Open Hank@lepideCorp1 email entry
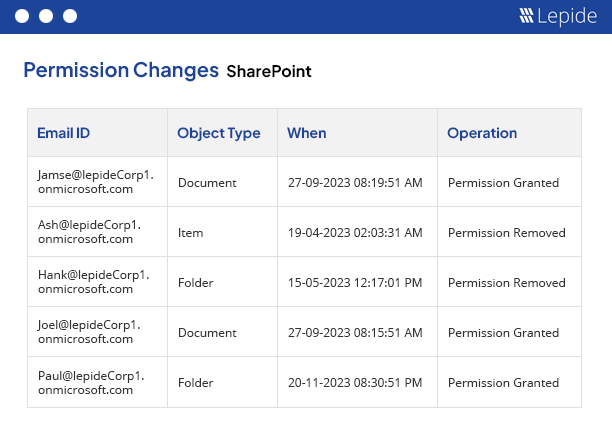 [x=92, y=282]
